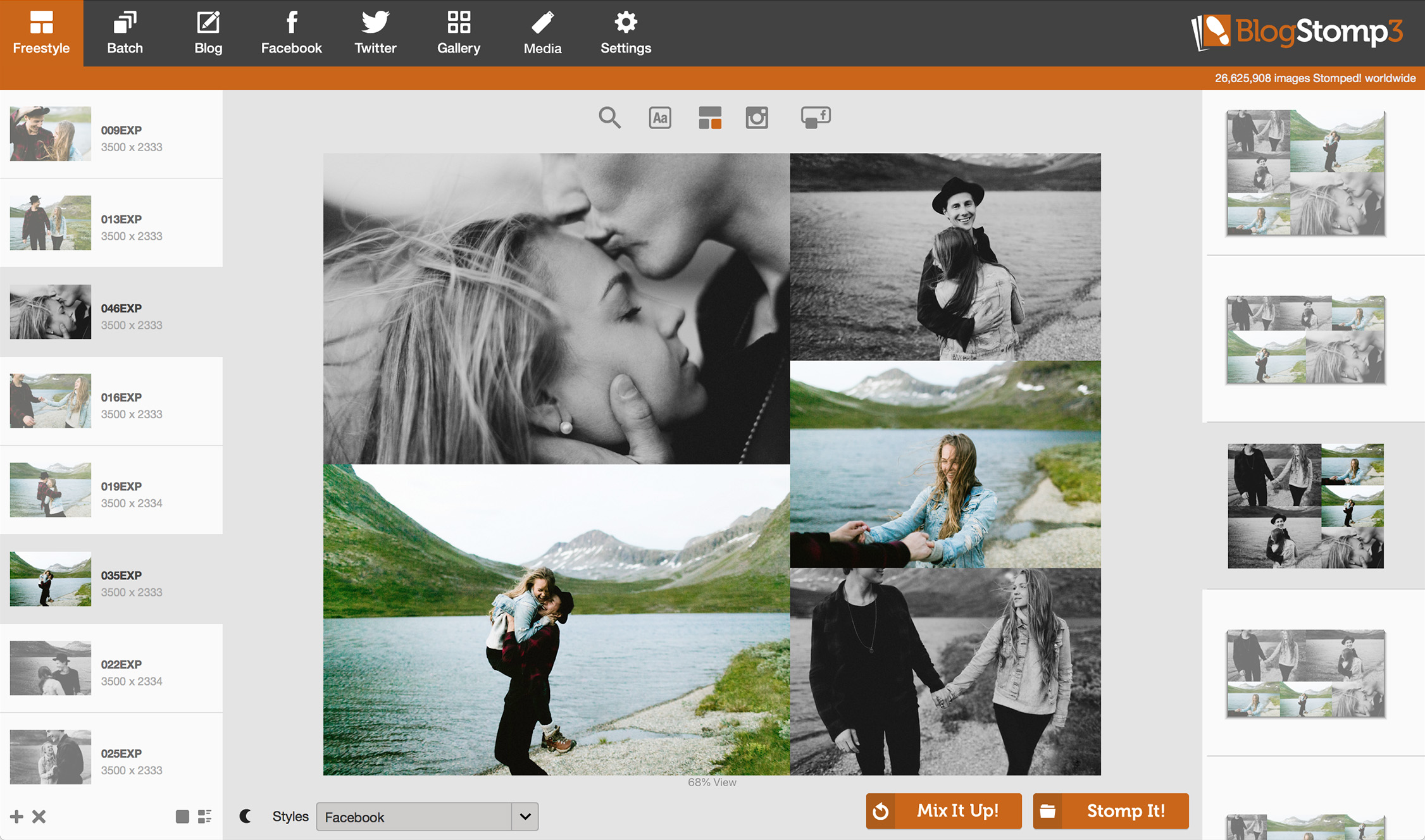Switch to the Batch tab

tap(125, 33)
